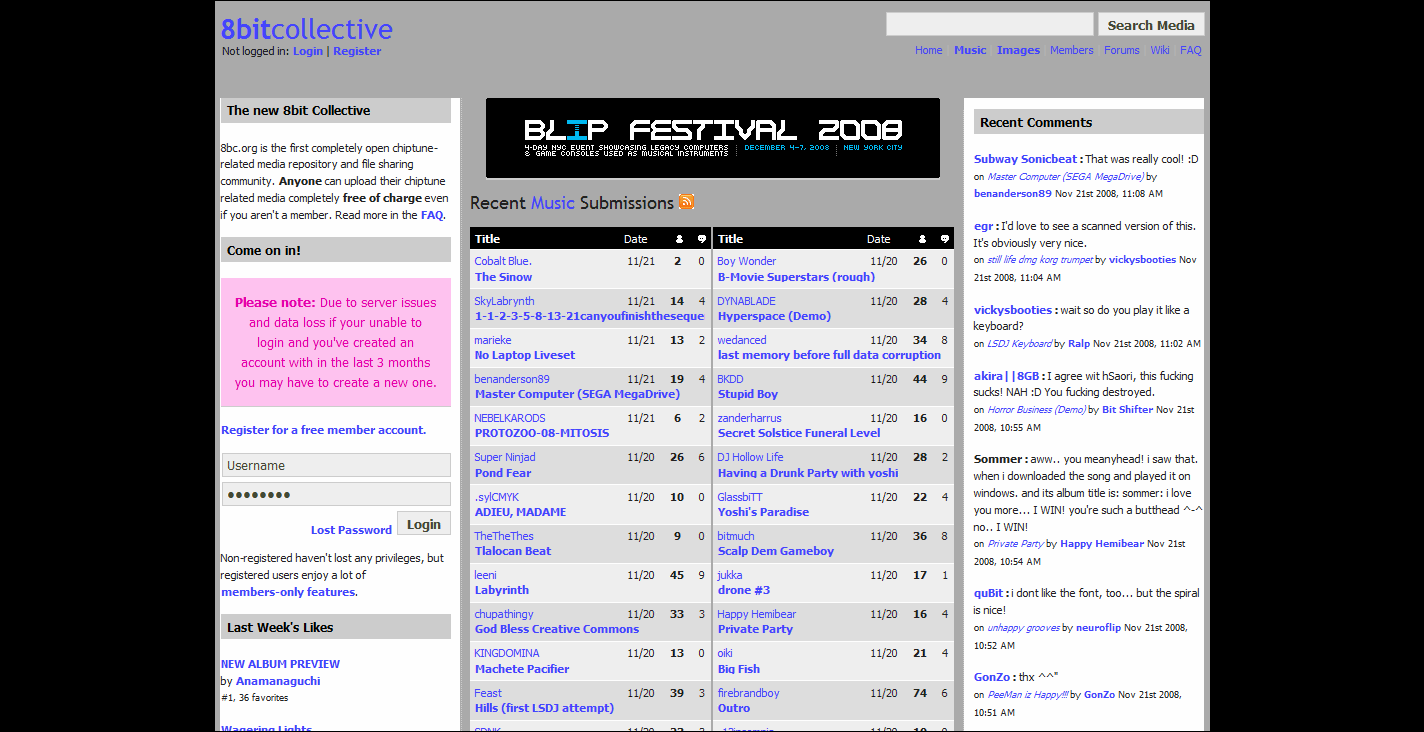
Task: Open the track Tlalocan Beat
Action: tap(513, 551)
